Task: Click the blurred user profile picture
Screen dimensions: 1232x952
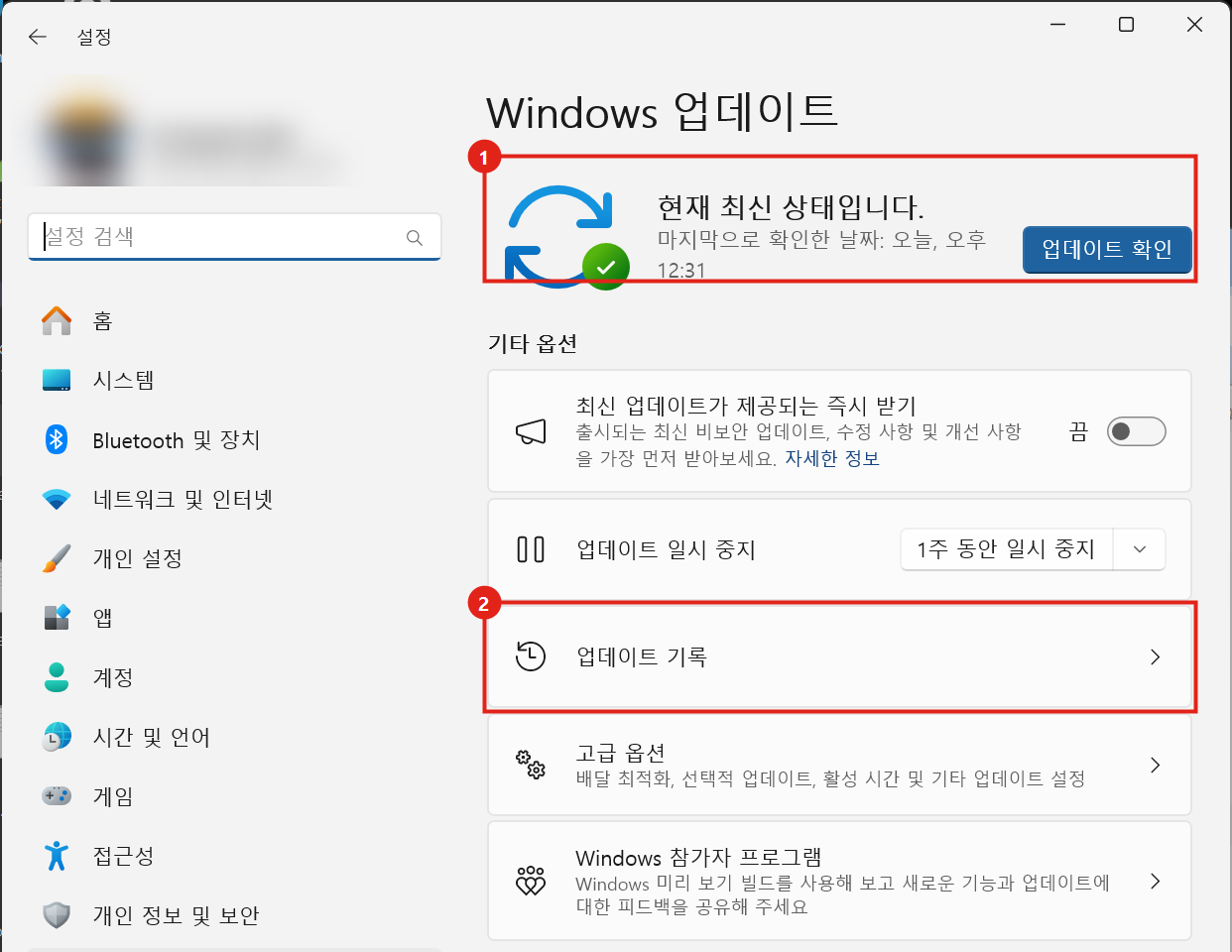Action: (87, 137)
